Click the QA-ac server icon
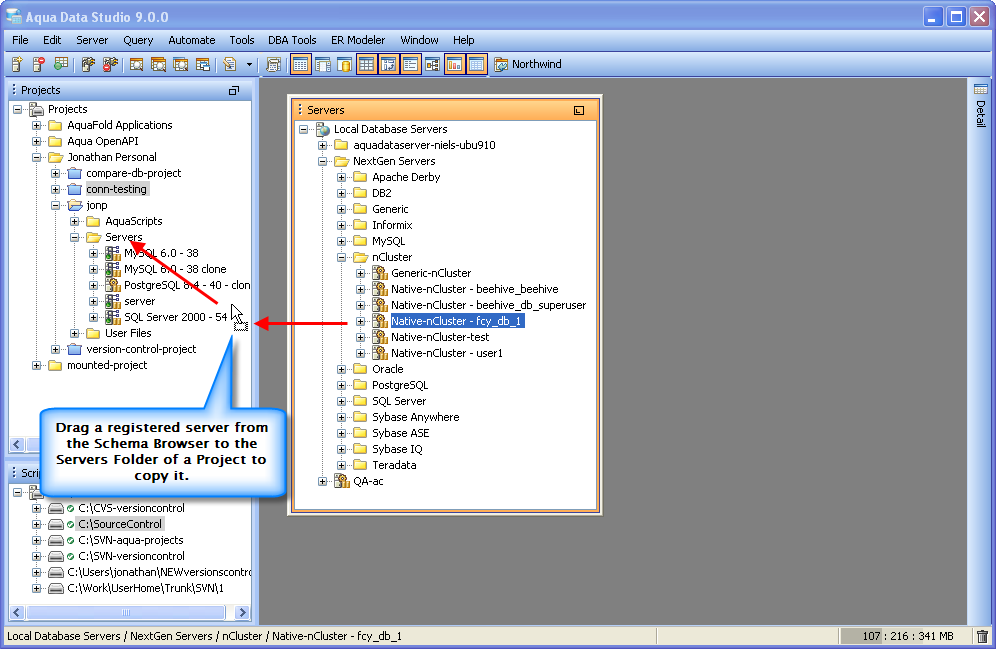Image resolution: width=996 pixels, height=649 pixels. coord(342,481)
